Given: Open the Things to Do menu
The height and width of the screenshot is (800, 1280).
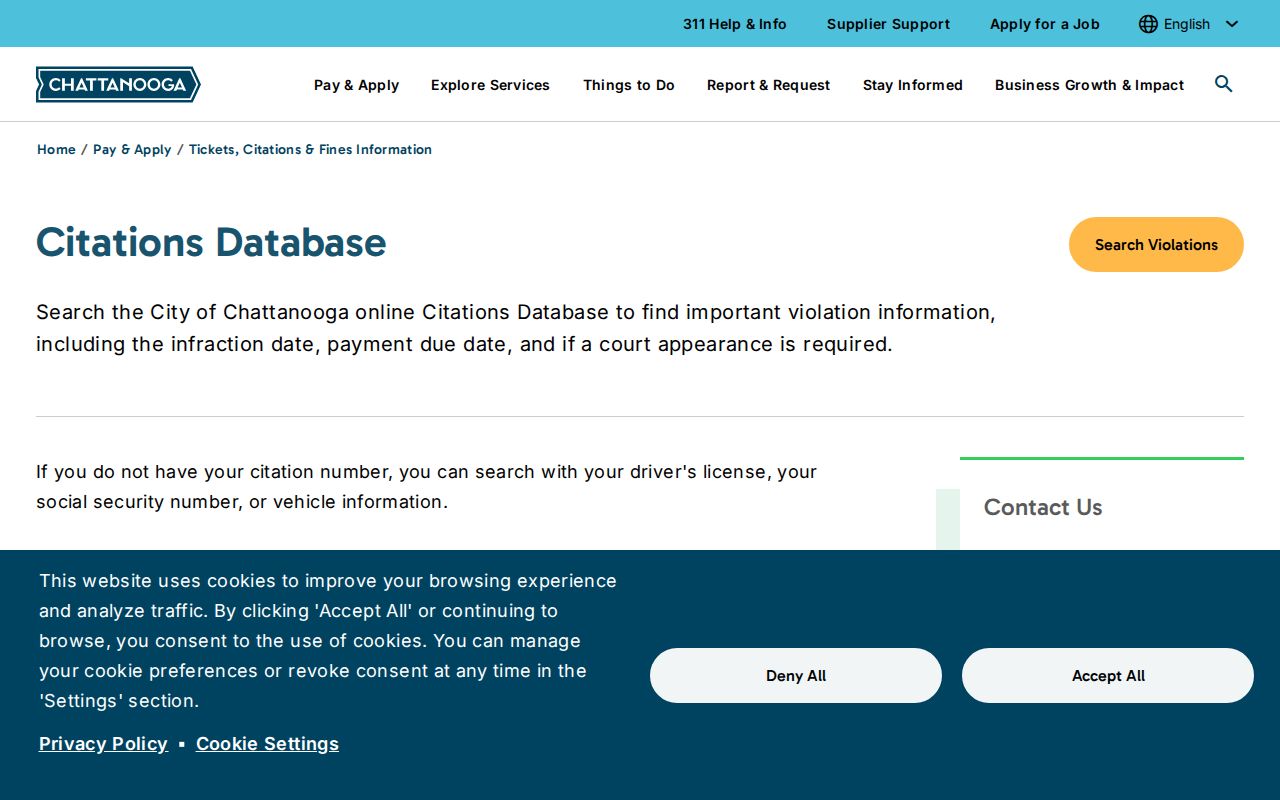Looking at the screenshot, I should [629, 85].
